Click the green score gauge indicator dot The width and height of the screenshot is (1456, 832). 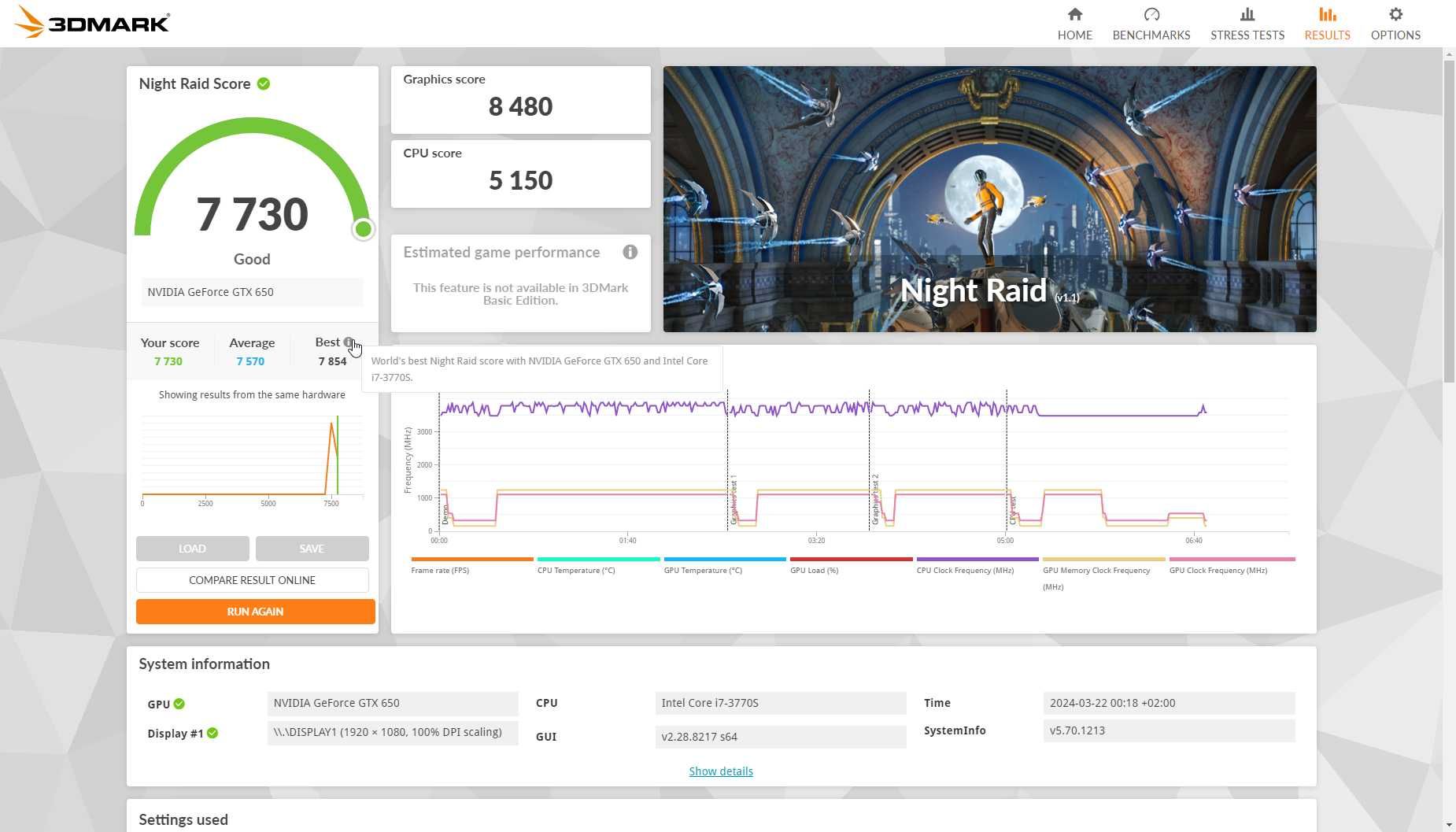click(363, 229)
